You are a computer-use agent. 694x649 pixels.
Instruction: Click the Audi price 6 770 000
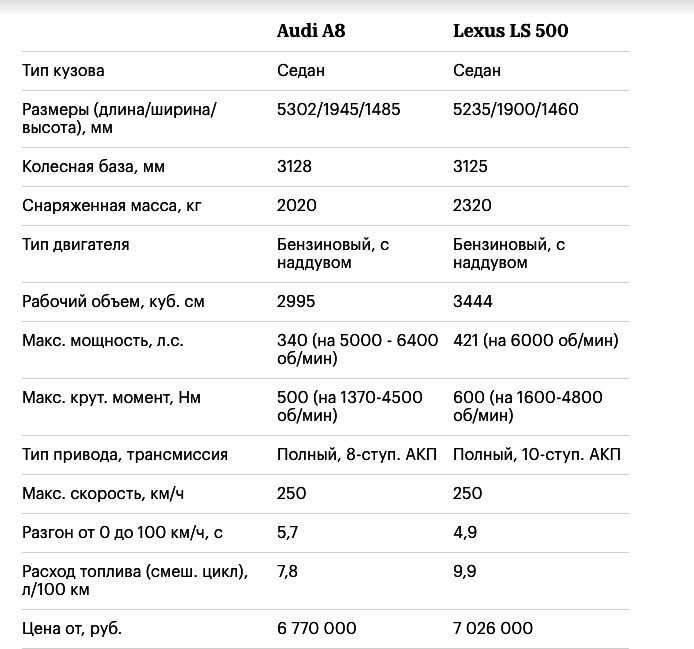(317, 628)
